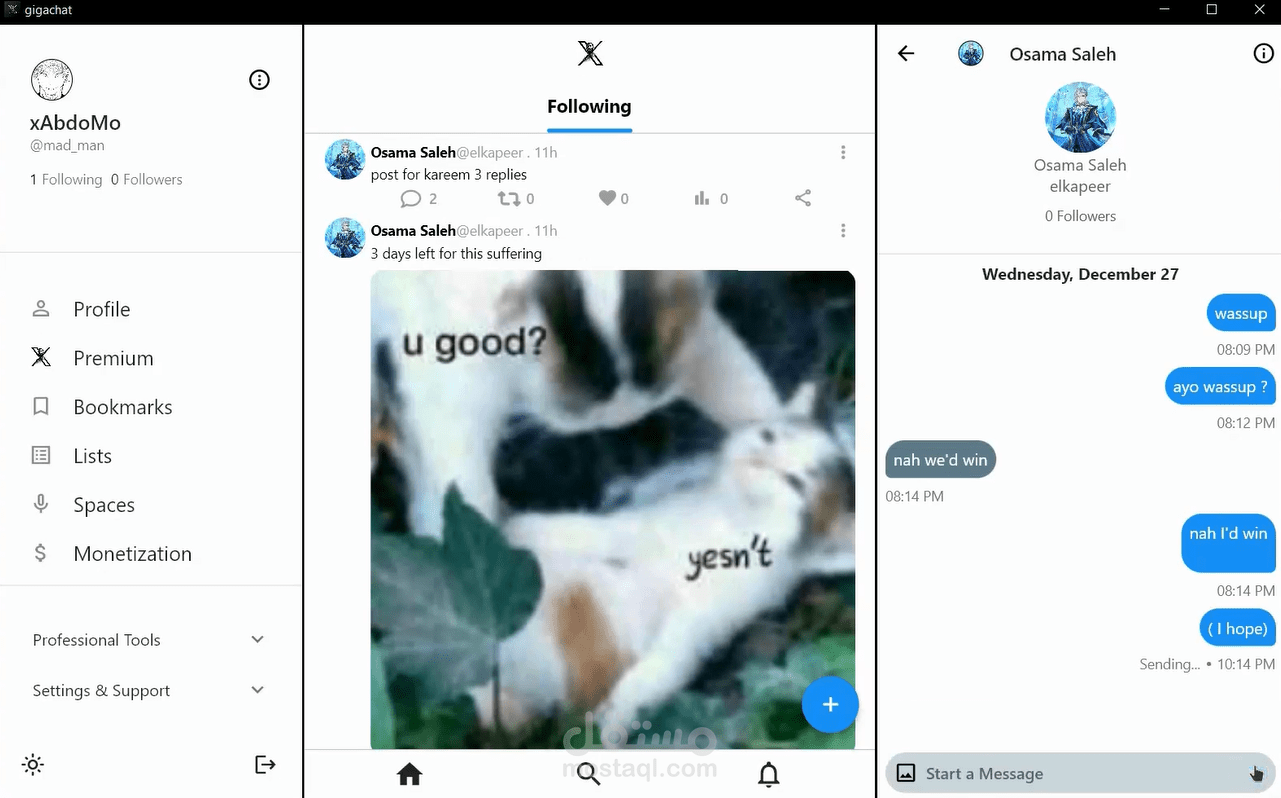
Task: Open options for the 'post for kareem' post
Action: pyautogui.click(x=843, y=153)
